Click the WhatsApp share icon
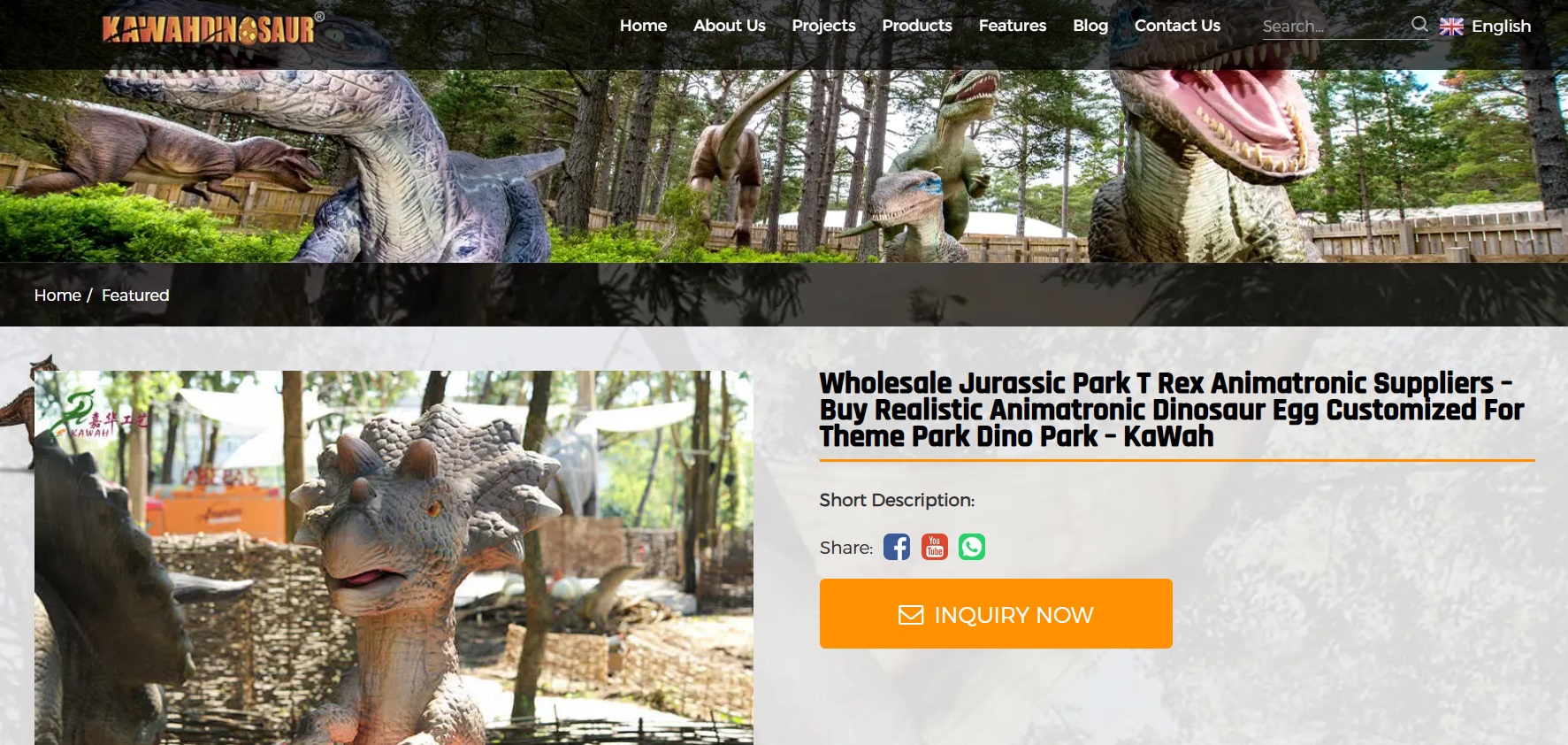This screenshot has height=745, width=1568. point(972,548)
